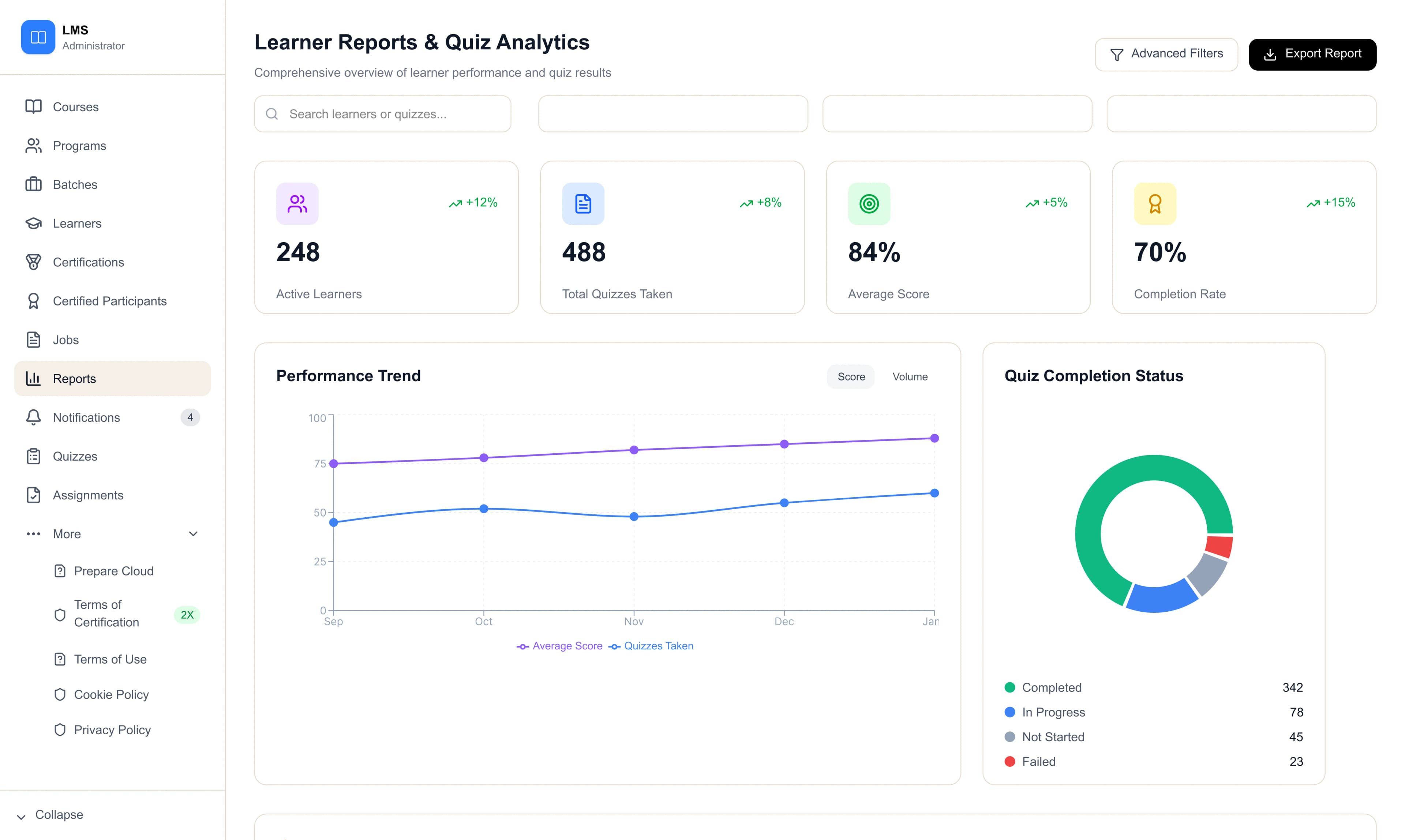Click the Export Report button
This screenshot has width=1405, height=840.
[1312, 55]
